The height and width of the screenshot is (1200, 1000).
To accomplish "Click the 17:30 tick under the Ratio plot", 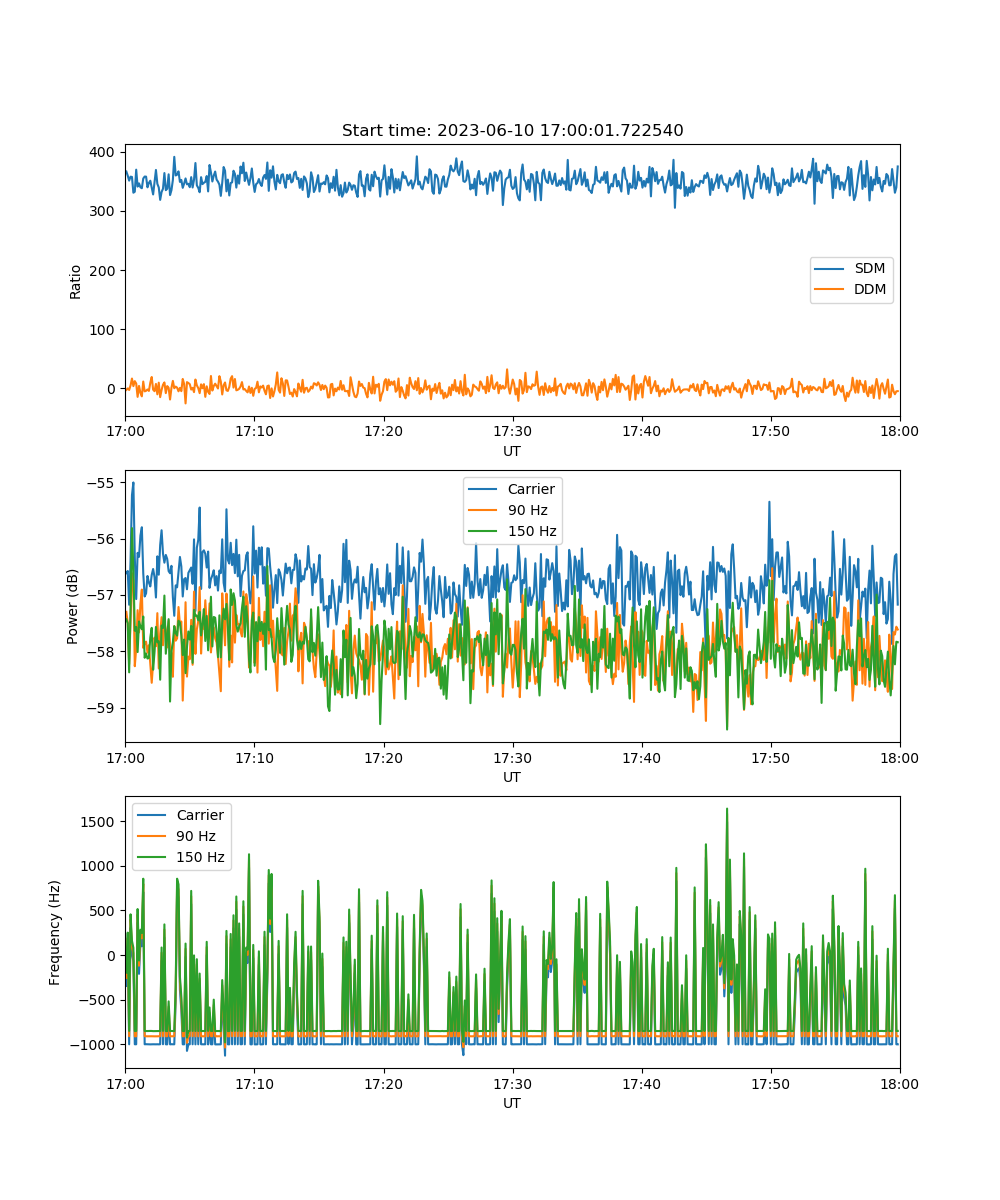I will (x=512, y=431).
